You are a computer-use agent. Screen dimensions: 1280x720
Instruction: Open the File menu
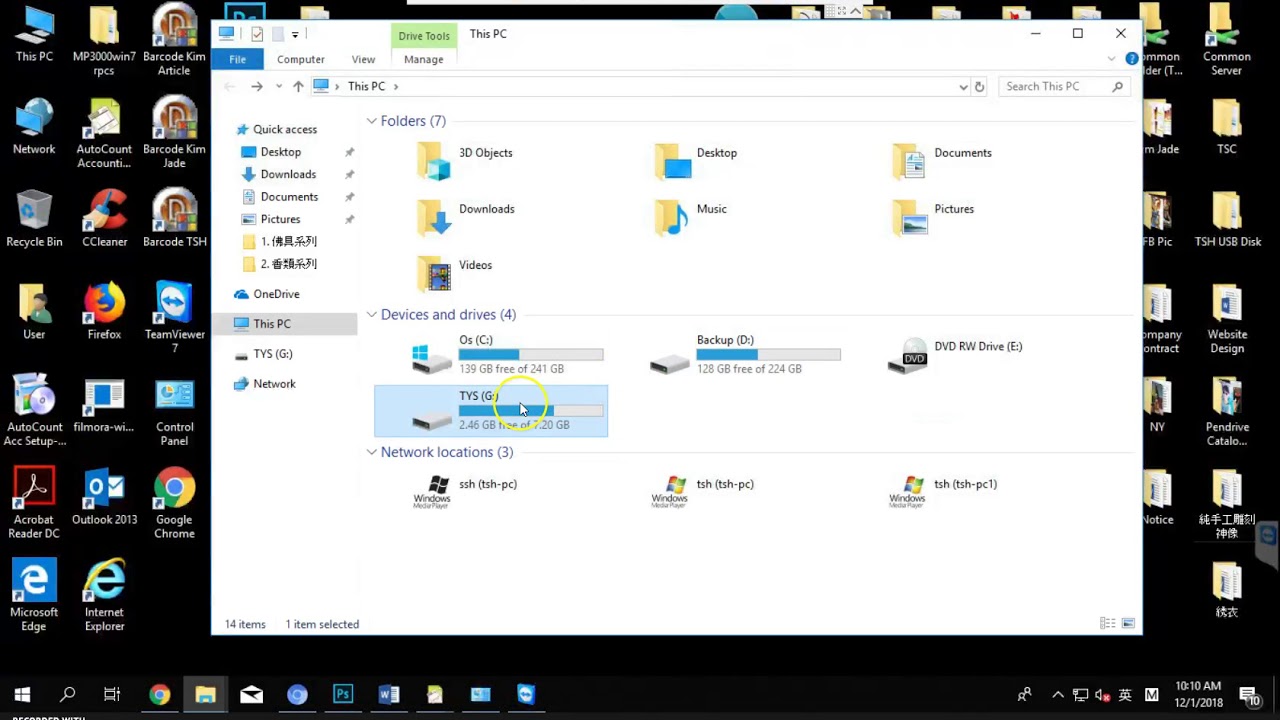coord(237,59)
